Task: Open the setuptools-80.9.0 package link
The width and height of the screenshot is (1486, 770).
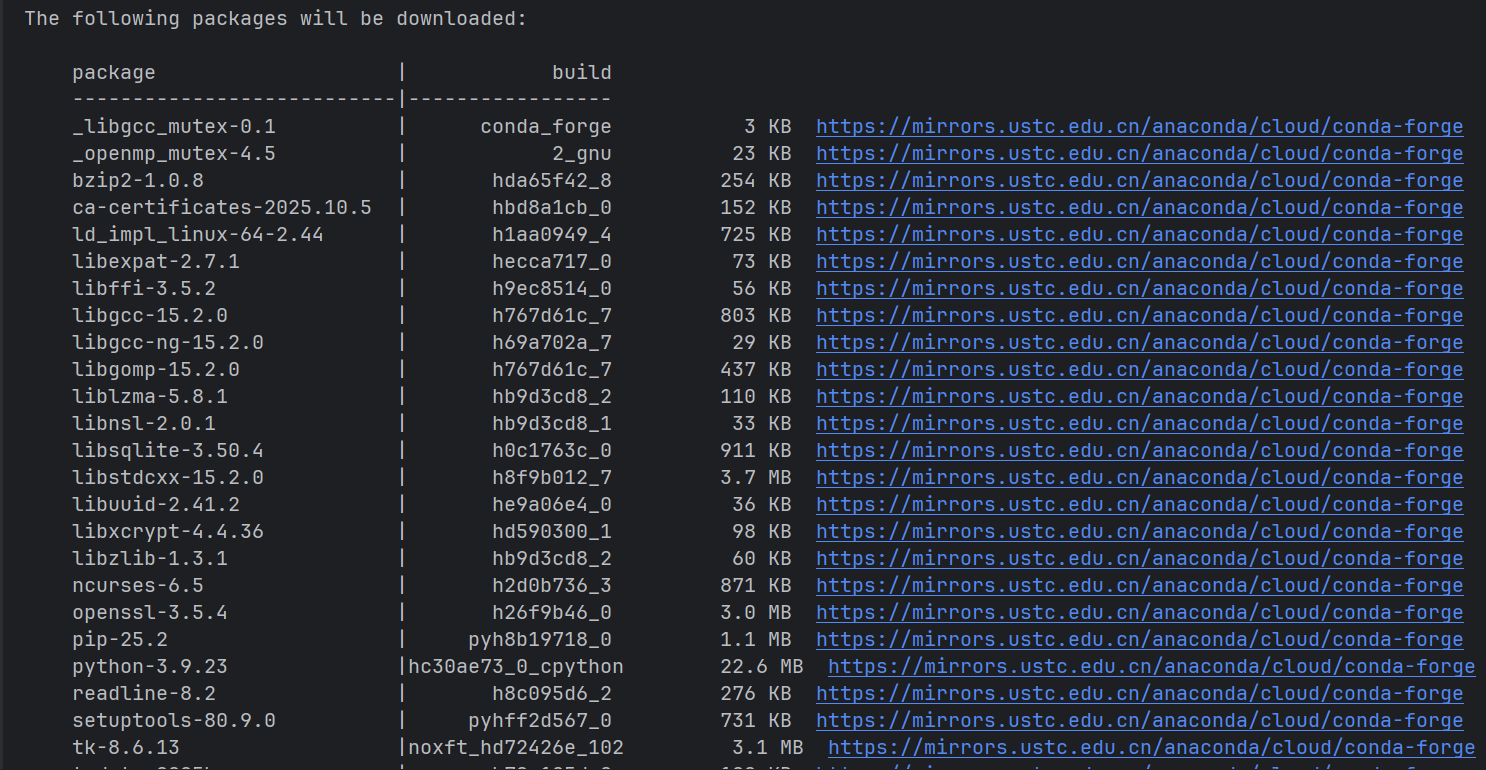Action: click(1140, 721)
